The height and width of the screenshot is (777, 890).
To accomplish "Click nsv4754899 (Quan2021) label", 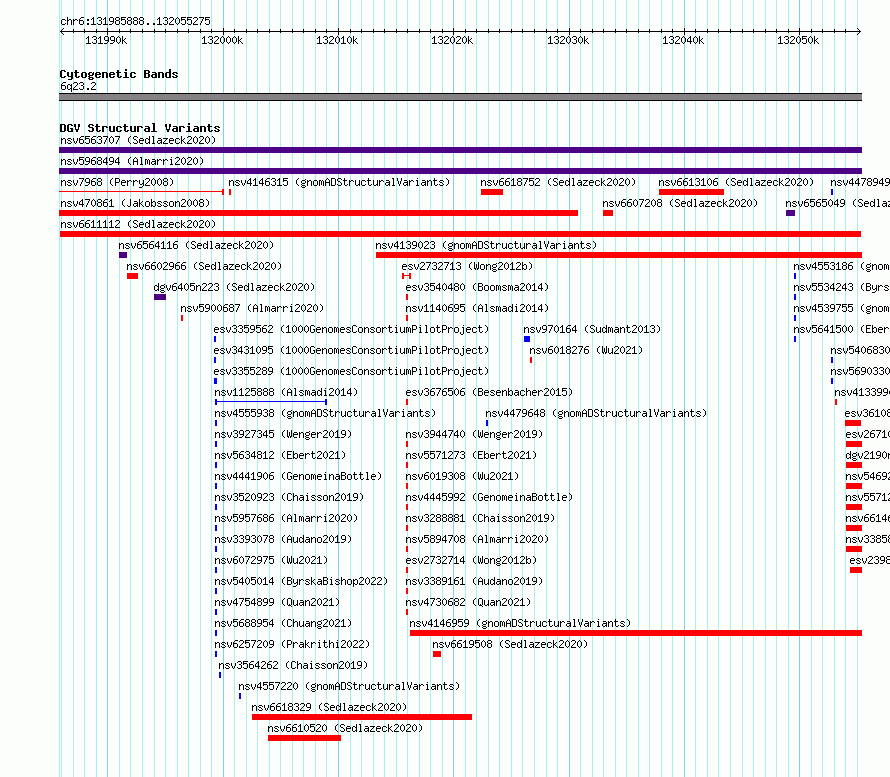I will click(x=277, y=602).
